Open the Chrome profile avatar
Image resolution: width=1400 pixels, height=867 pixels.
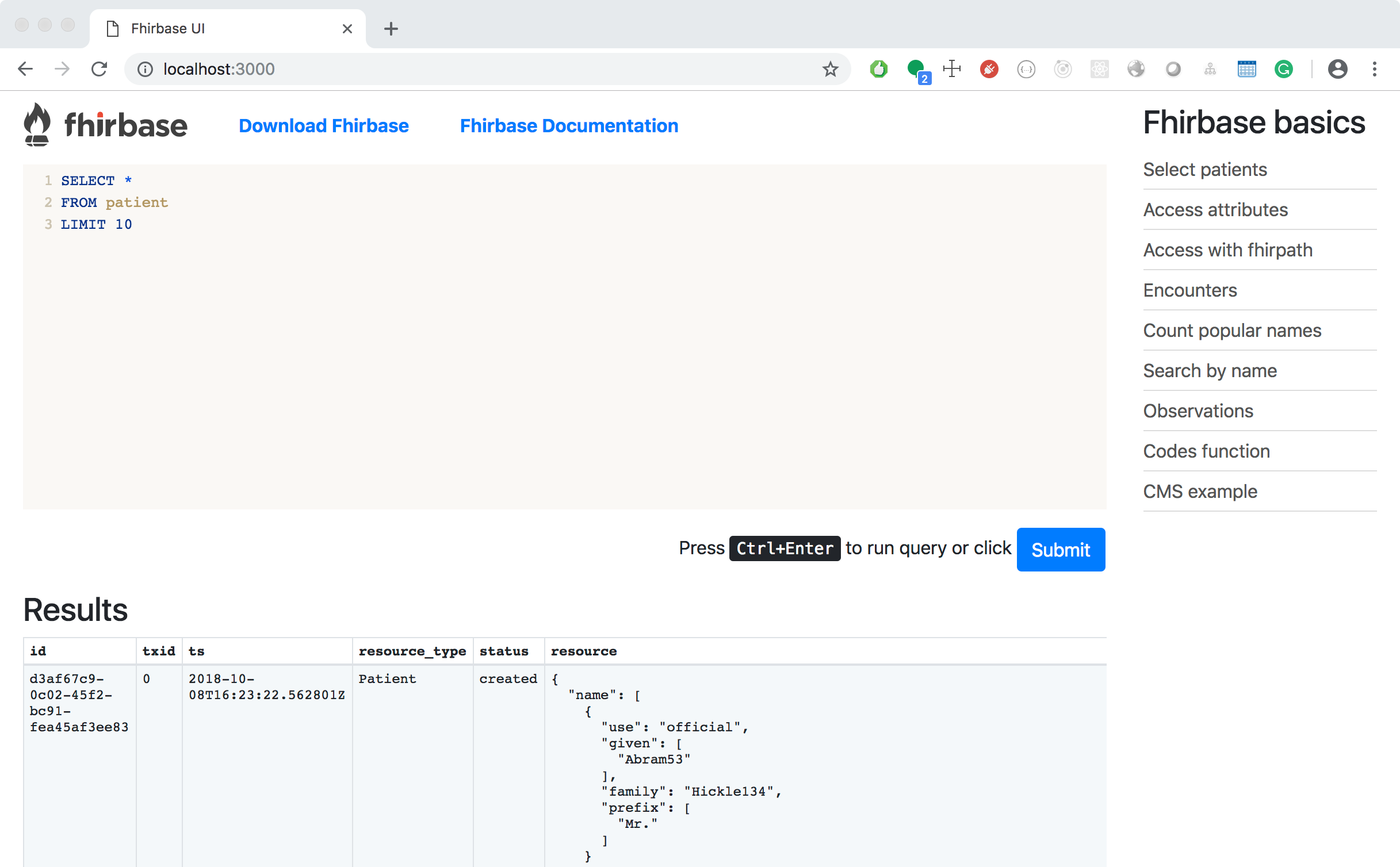[1338, 69]
